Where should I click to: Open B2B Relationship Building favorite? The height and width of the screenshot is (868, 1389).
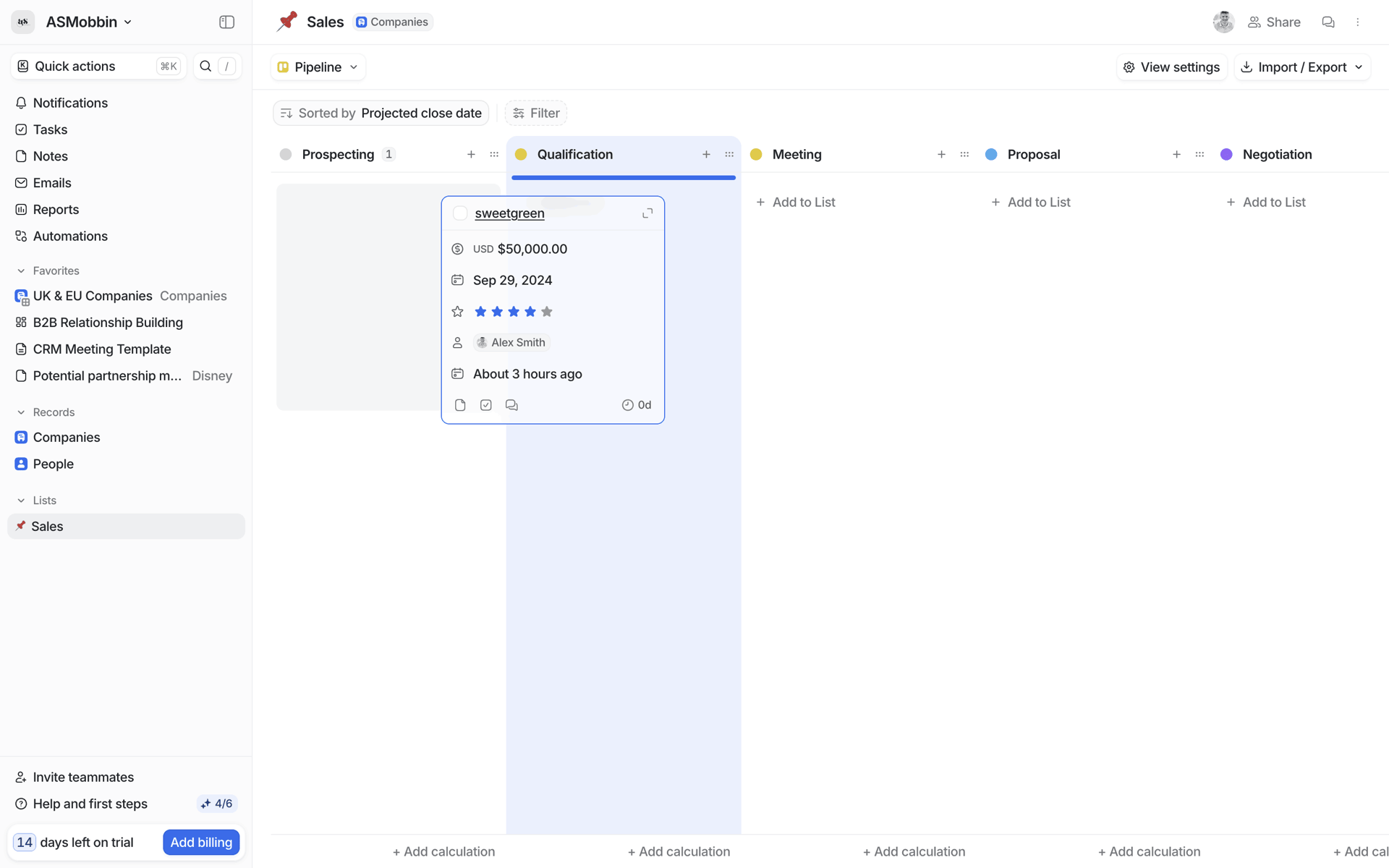[126, 323]
